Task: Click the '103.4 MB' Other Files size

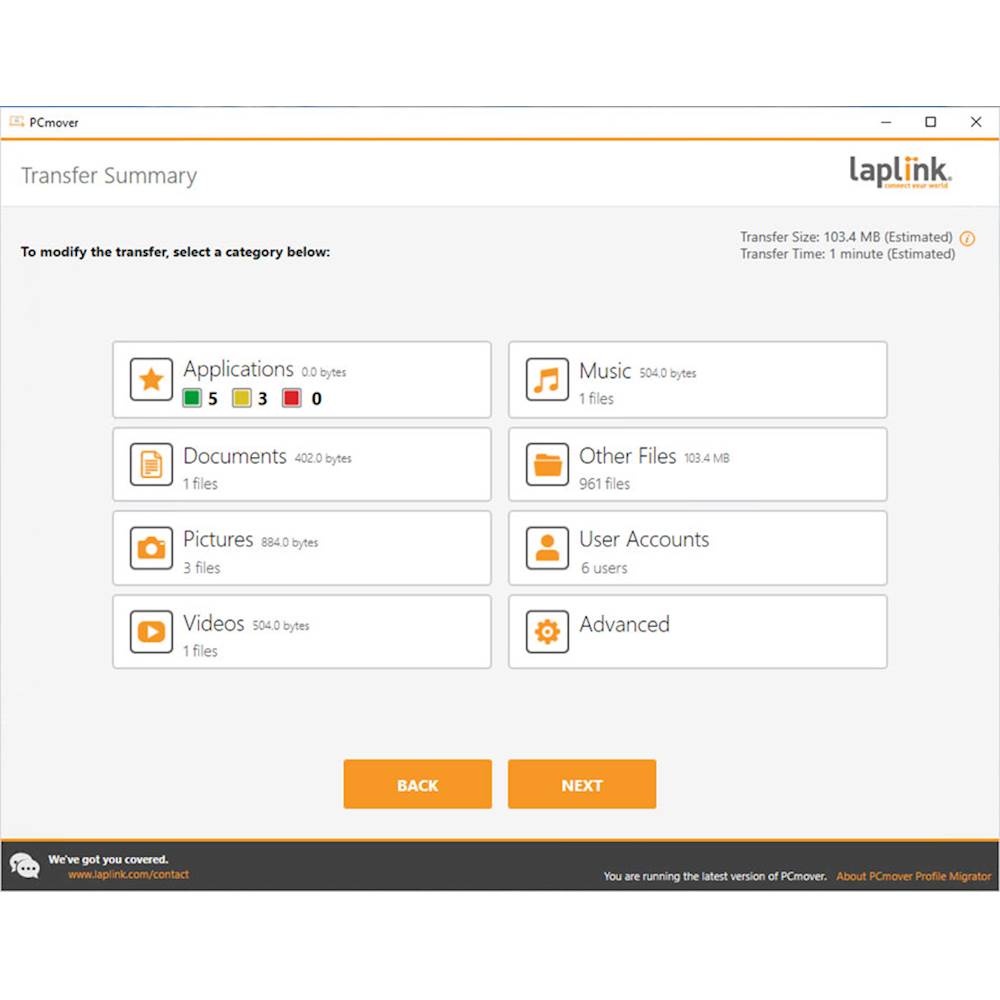Action: pyautogui.click(x=707, y=458)
